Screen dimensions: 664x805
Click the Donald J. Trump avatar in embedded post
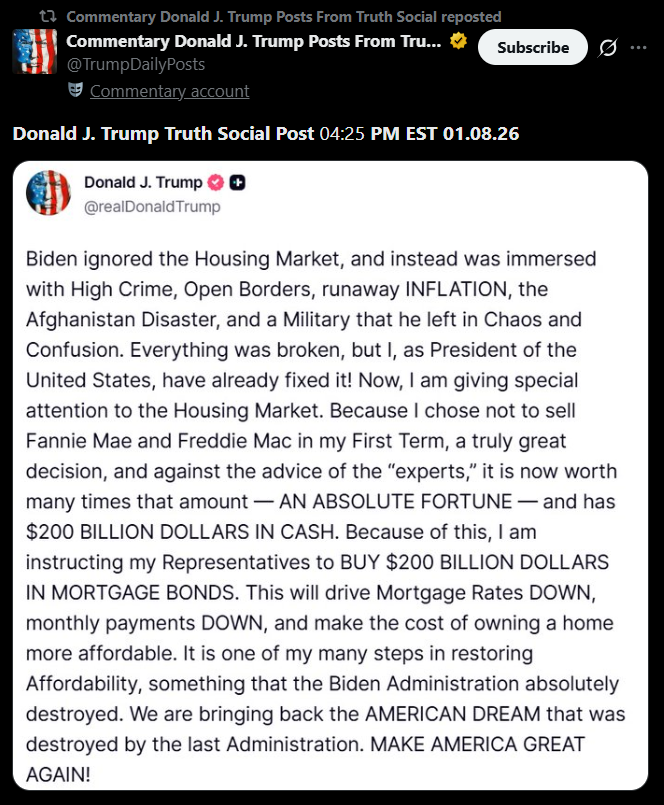pyautogui.click(x=48, y=194)
